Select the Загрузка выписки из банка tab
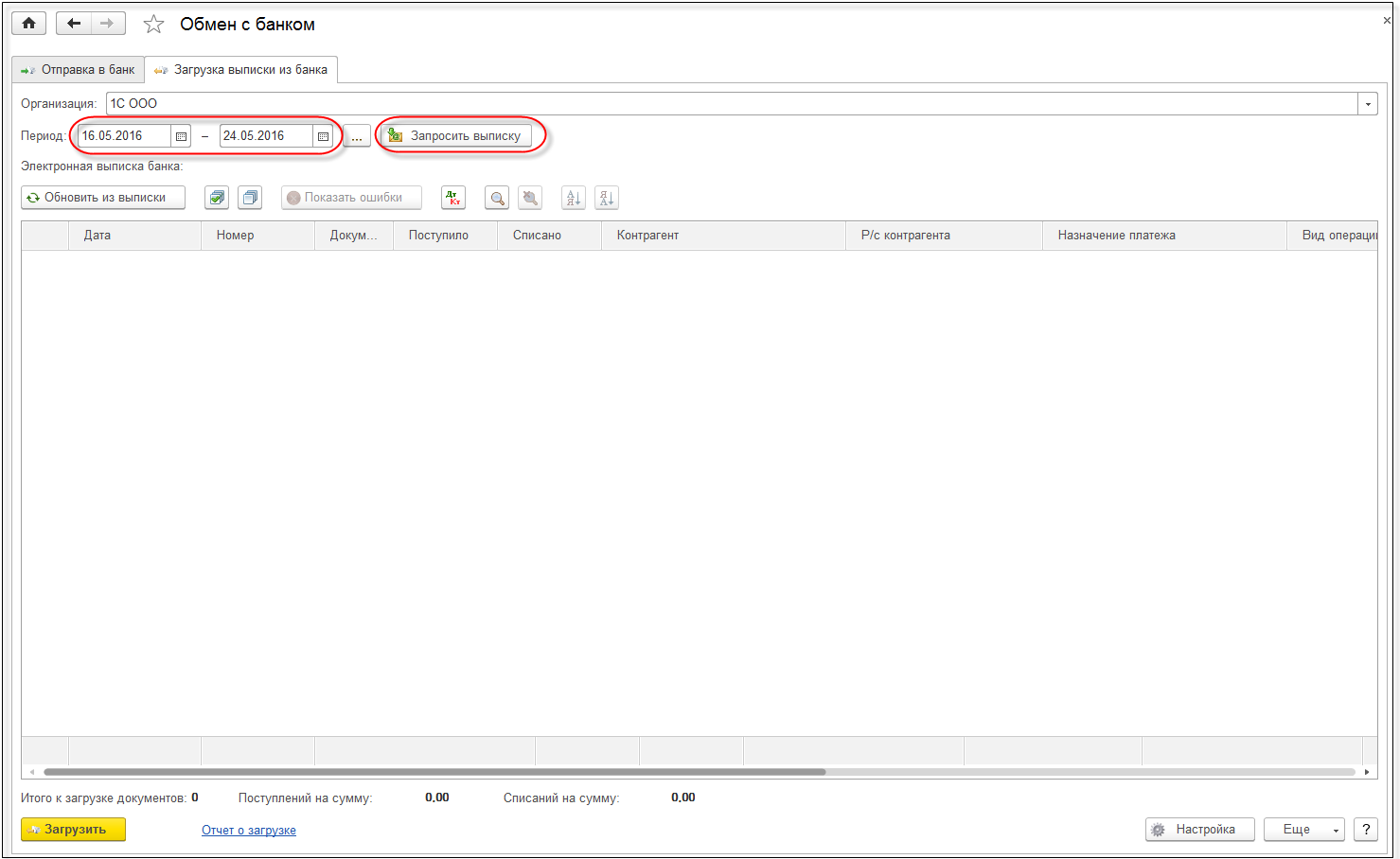 point(241,70)
